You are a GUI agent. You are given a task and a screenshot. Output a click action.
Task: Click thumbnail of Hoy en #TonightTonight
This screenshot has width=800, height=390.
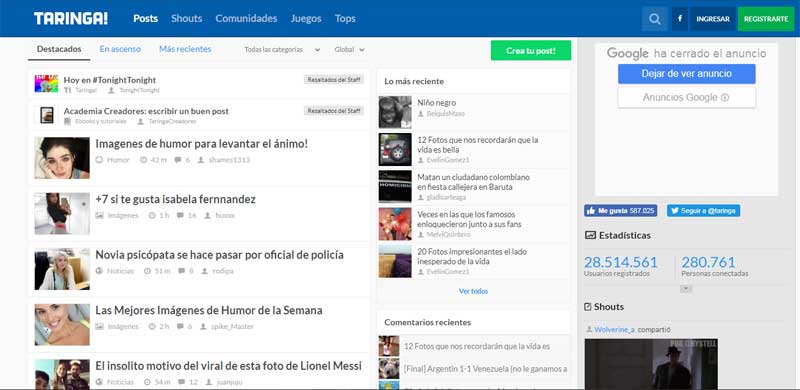pos(46,84)
